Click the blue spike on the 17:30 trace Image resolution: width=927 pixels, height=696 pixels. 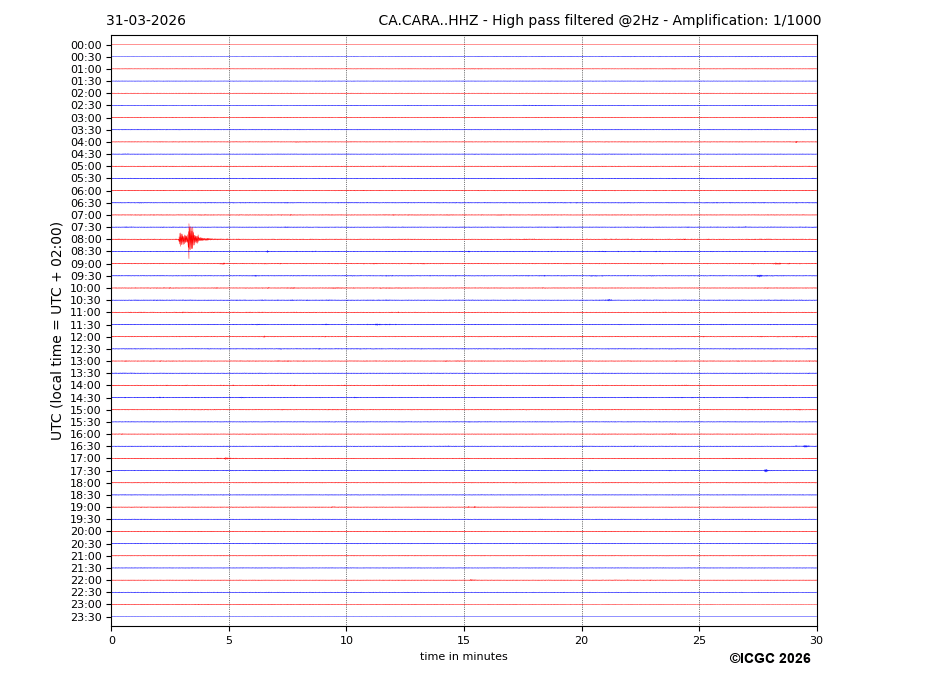click(766, 470)
